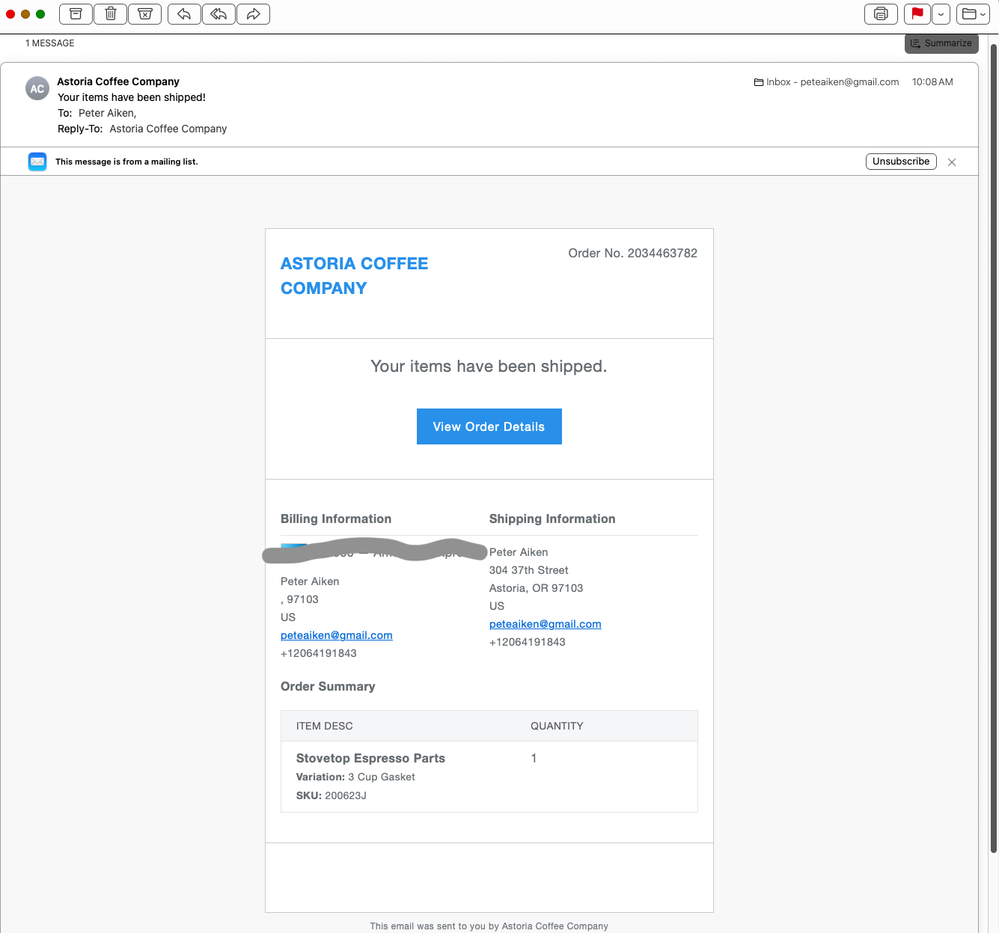Delete the email with the trash icon
The width and height of the screenshot is (999, 933).
point(110,14)
